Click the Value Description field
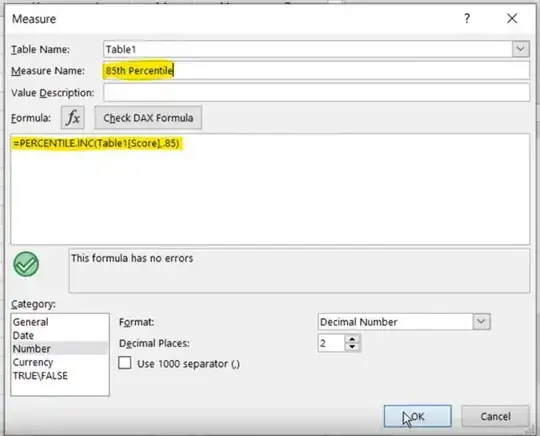 click(316, 92)
